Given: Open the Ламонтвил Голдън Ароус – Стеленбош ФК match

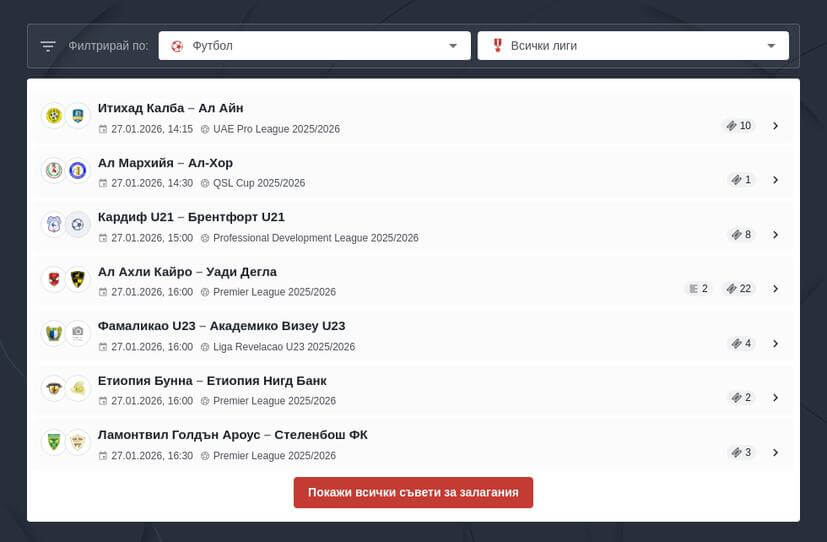Looking at the screenshot, I should point(232,435).
